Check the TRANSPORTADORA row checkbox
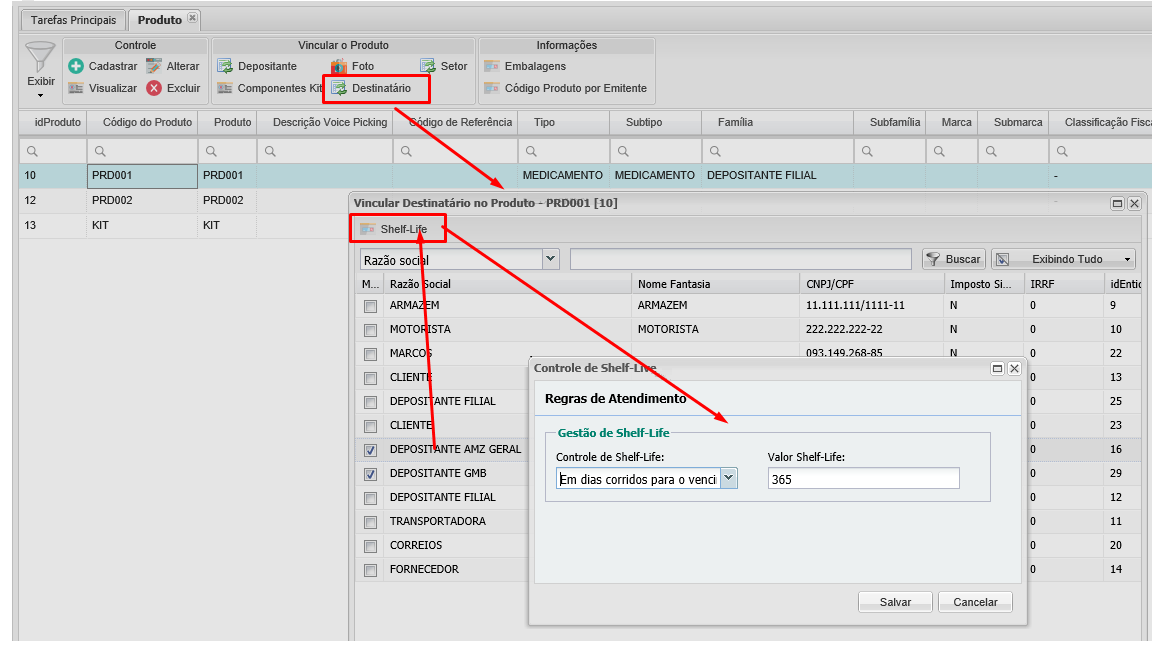Viewport: 1162px width, 651px height. tap(371, 523)
